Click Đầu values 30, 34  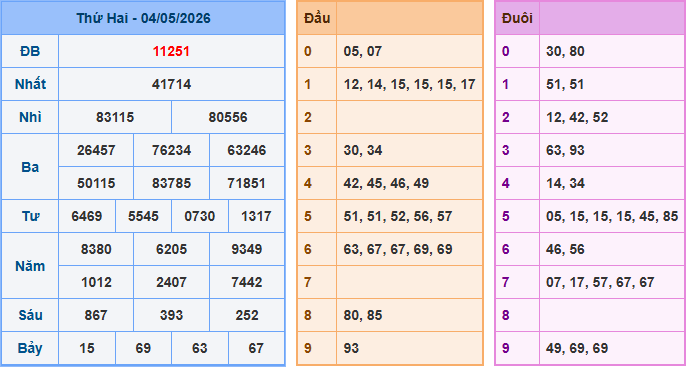coord(363,150)
